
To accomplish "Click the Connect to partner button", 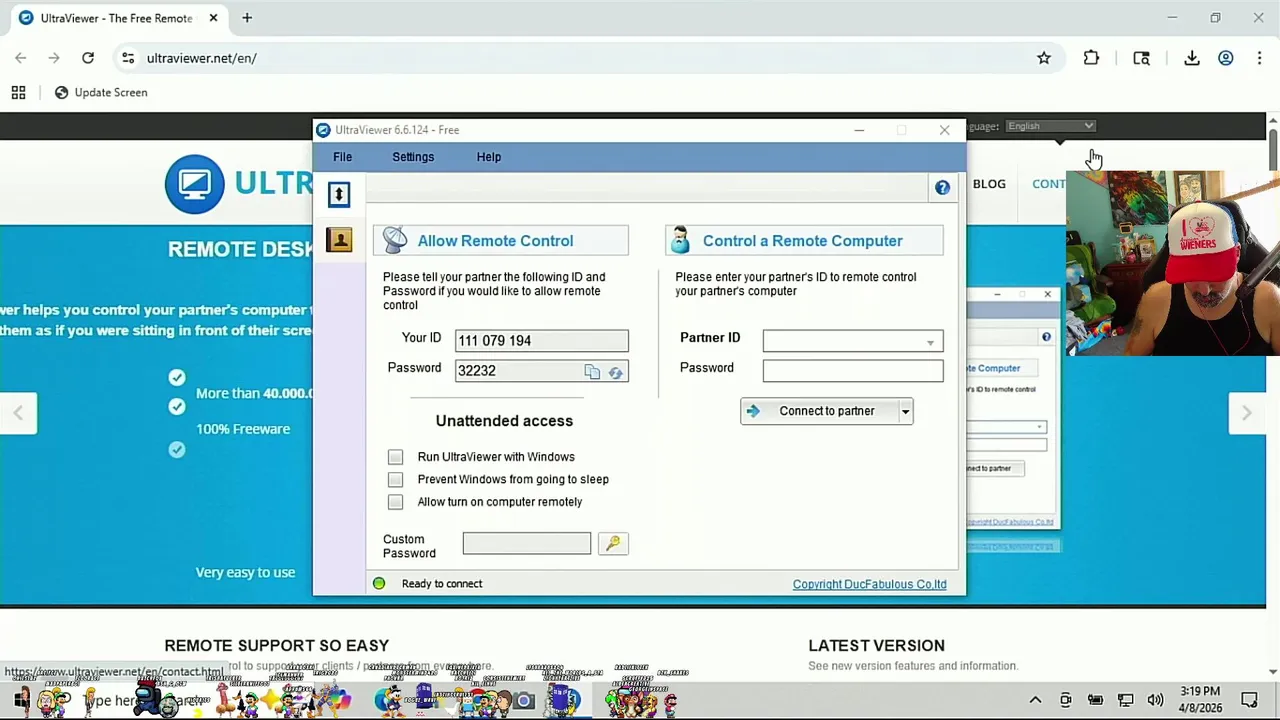I will coord(819,411).
